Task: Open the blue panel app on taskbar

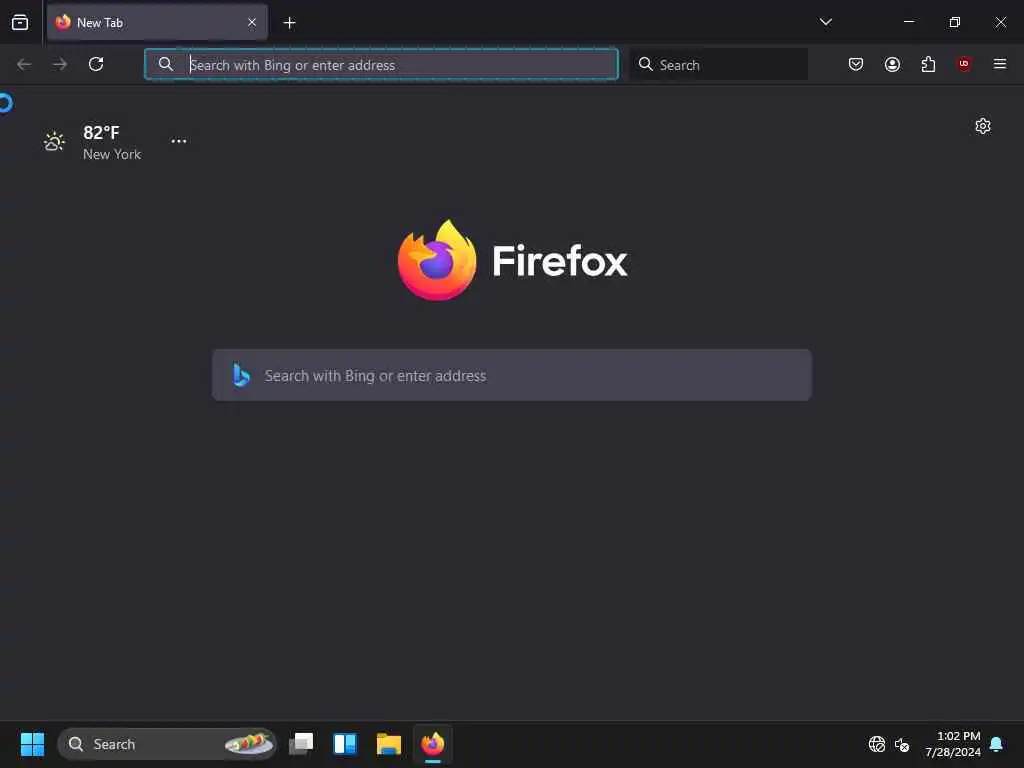Action: [345, 744]
